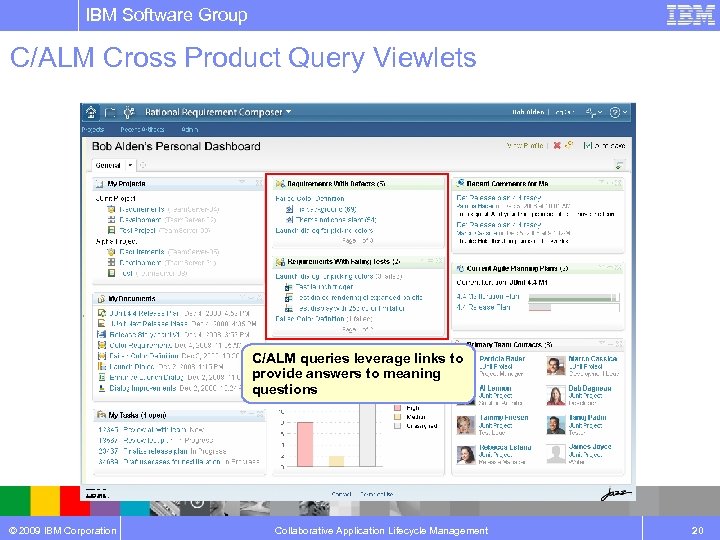Click the Launch Dialog document icon
Image resolution: width=720 pixels, height=540 pixels.
pyautogui.click(x=102, y=366)
